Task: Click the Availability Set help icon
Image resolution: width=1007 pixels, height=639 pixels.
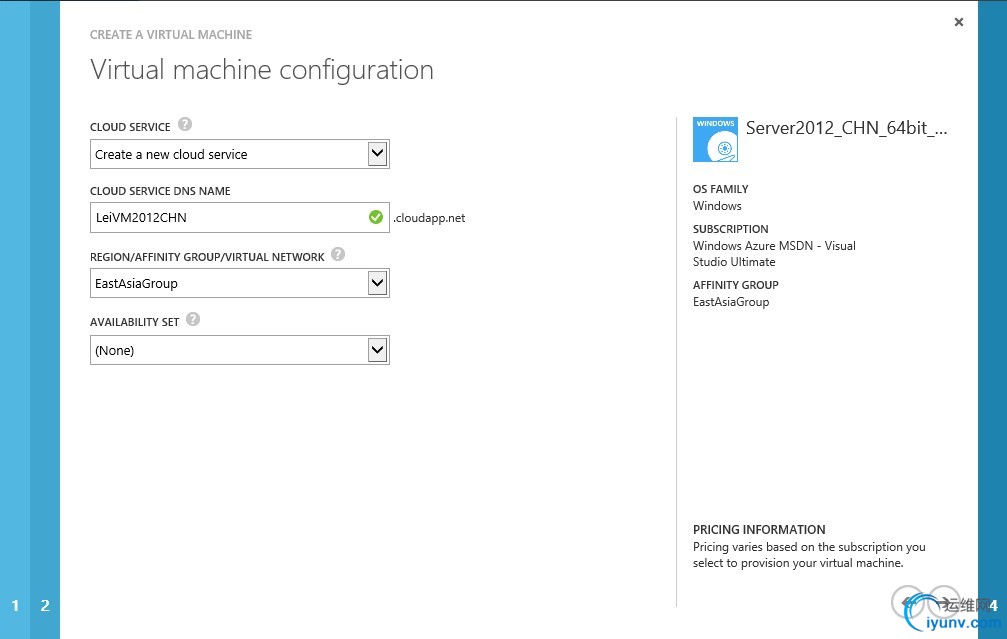Action: click(193, 320)
